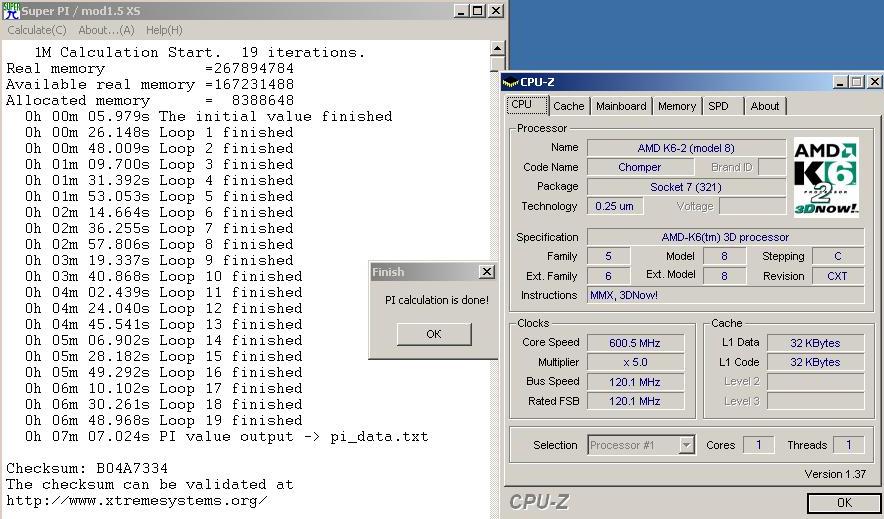884x519 pixels.
Task: Click the AMD K6-2 3DNow! logo
Action: (x=826, y=177)
